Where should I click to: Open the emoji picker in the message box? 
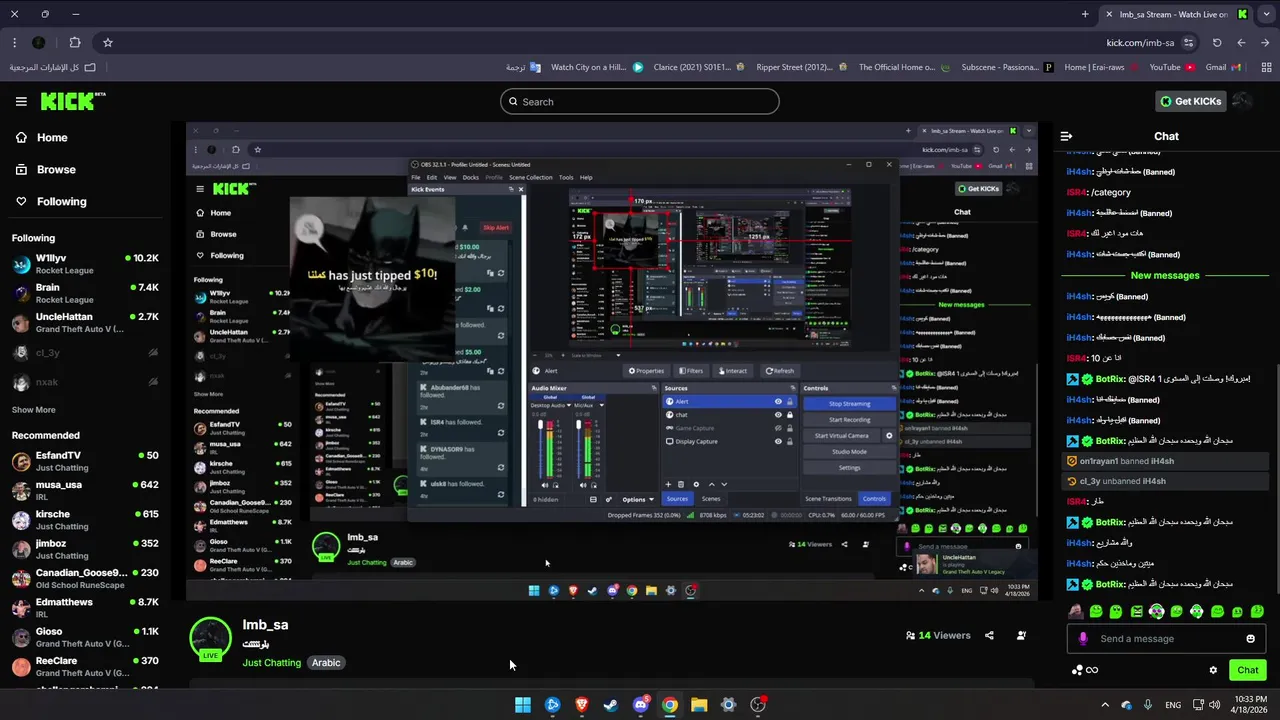(x=1250, y=639)
